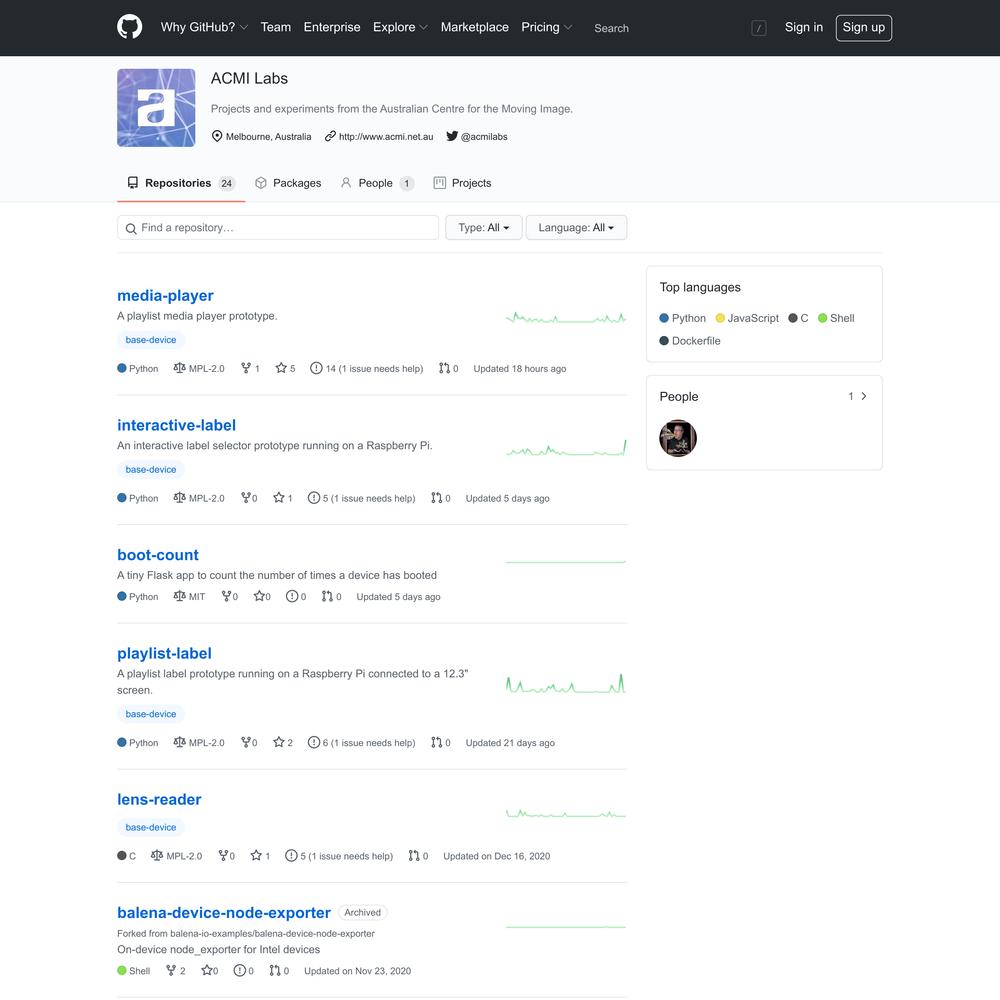
Task: Open interactive-label pull requests icon
Action: (436, 497)
